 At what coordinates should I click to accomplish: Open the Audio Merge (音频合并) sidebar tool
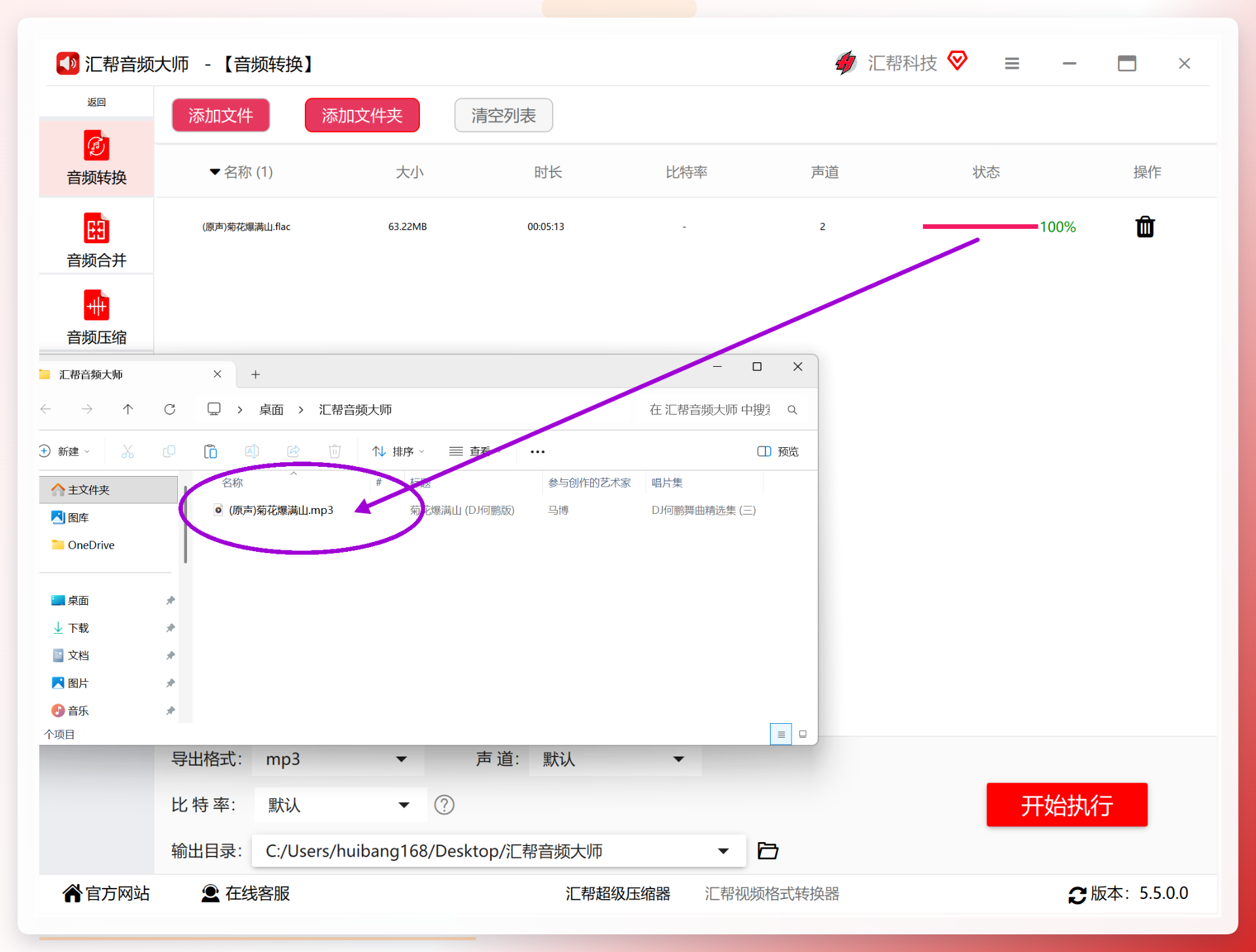click(96, 241)
